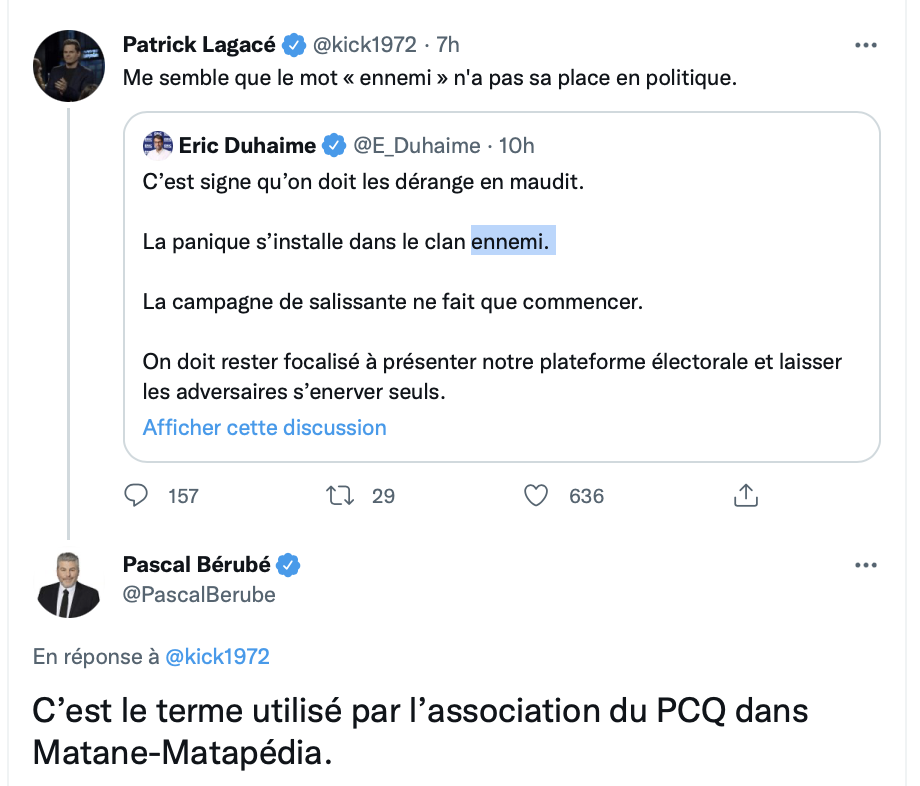Open Patrick Lagacé's profile picture
Viewport: 920px width, 786px height.
[x=69, y=66]
